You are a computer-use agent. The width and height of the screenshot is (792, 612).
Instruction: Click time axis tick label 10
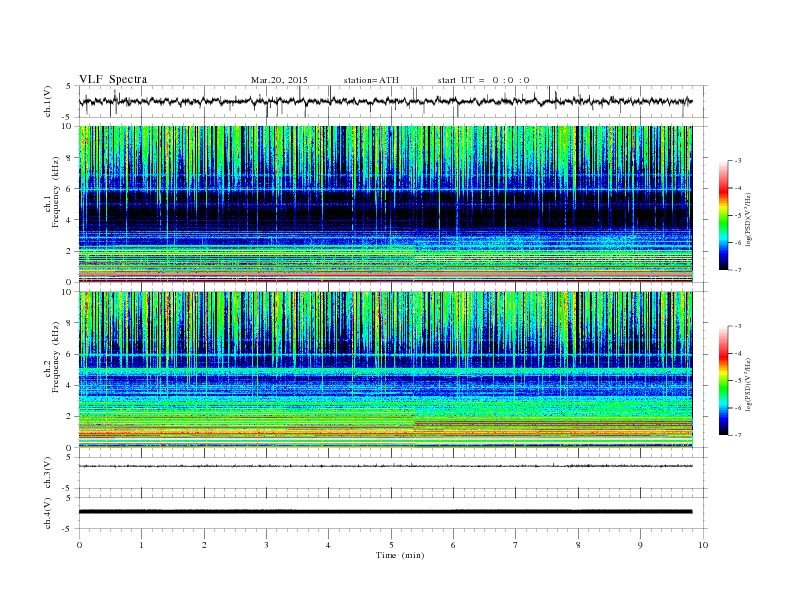pyautogui.click(x=703, y=545)
